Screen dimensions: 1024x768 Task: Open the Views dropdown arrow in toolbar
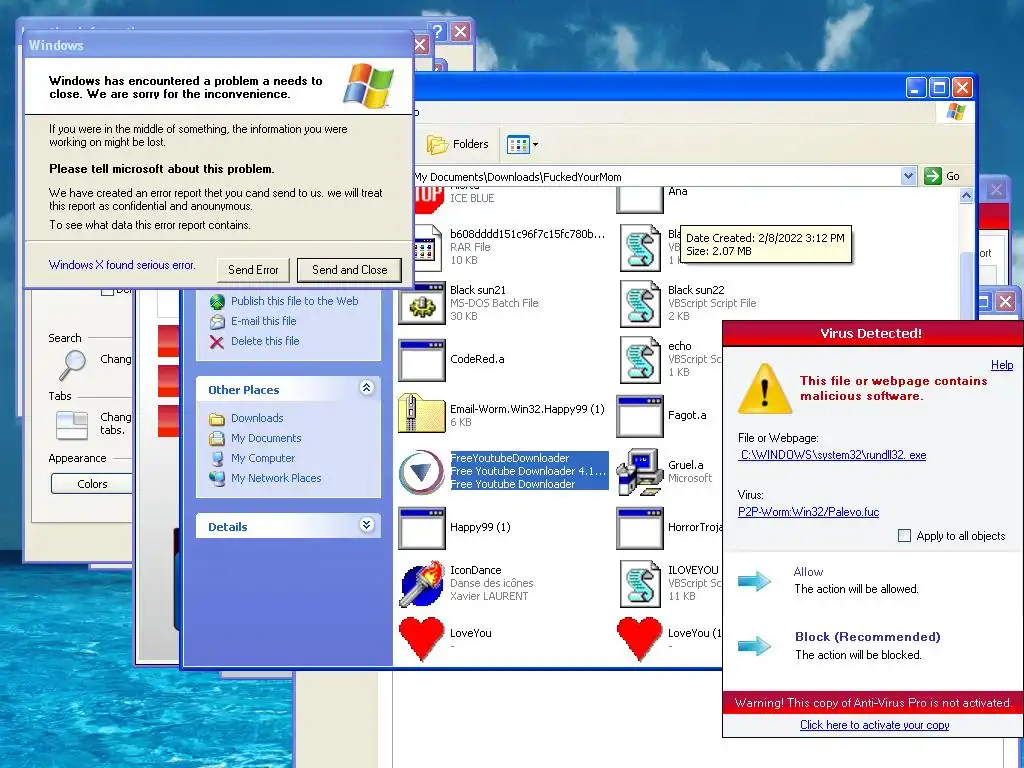pos(536,144)
